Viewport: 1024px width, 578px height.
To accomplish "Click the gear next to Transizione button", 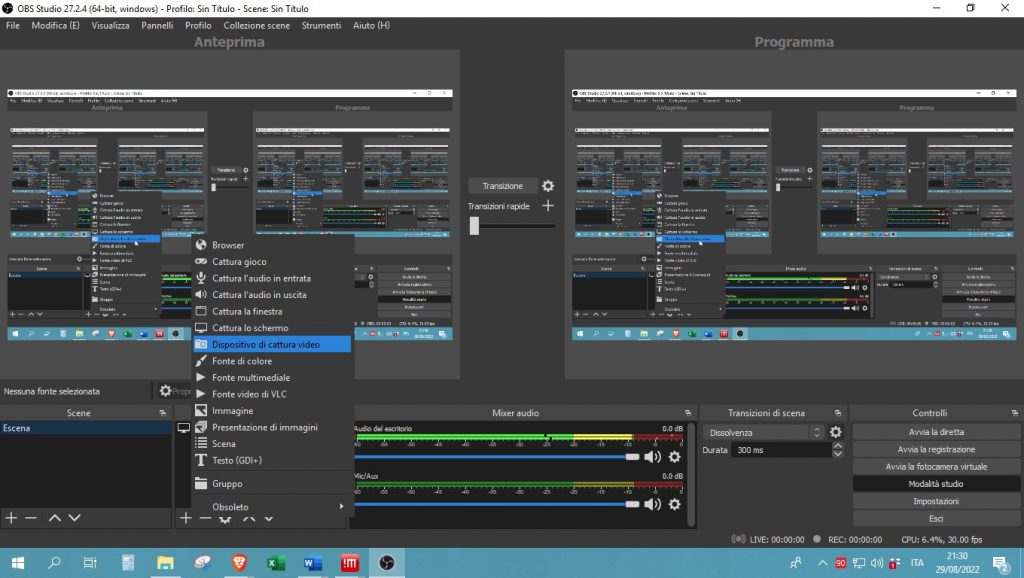I will (x=547, y=186).
